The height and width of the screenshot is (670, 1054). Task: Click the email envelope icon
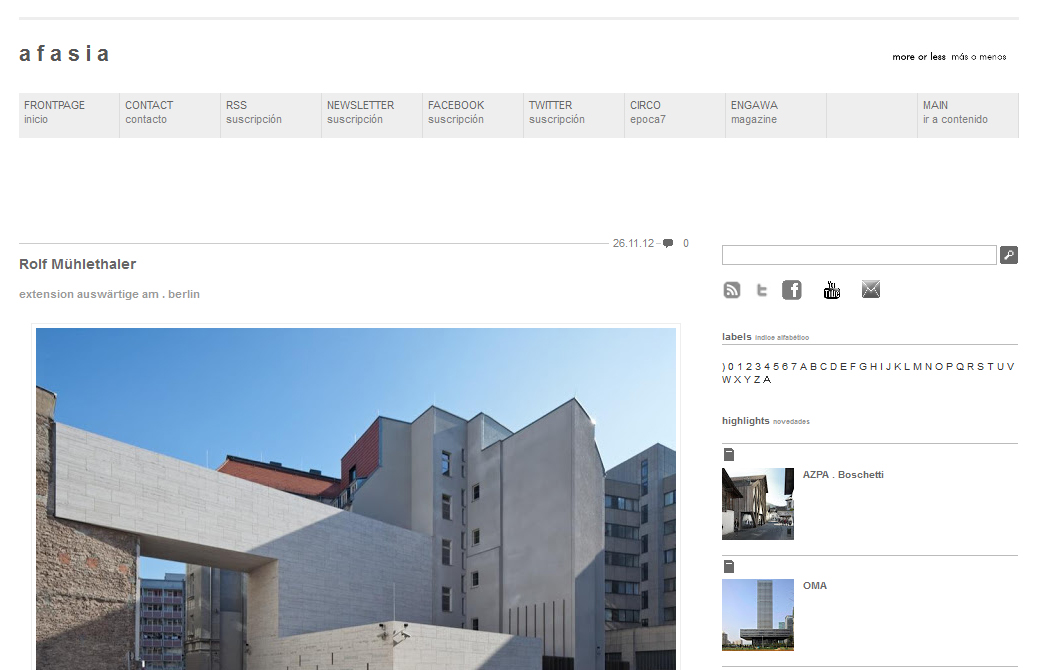(871, 290)
